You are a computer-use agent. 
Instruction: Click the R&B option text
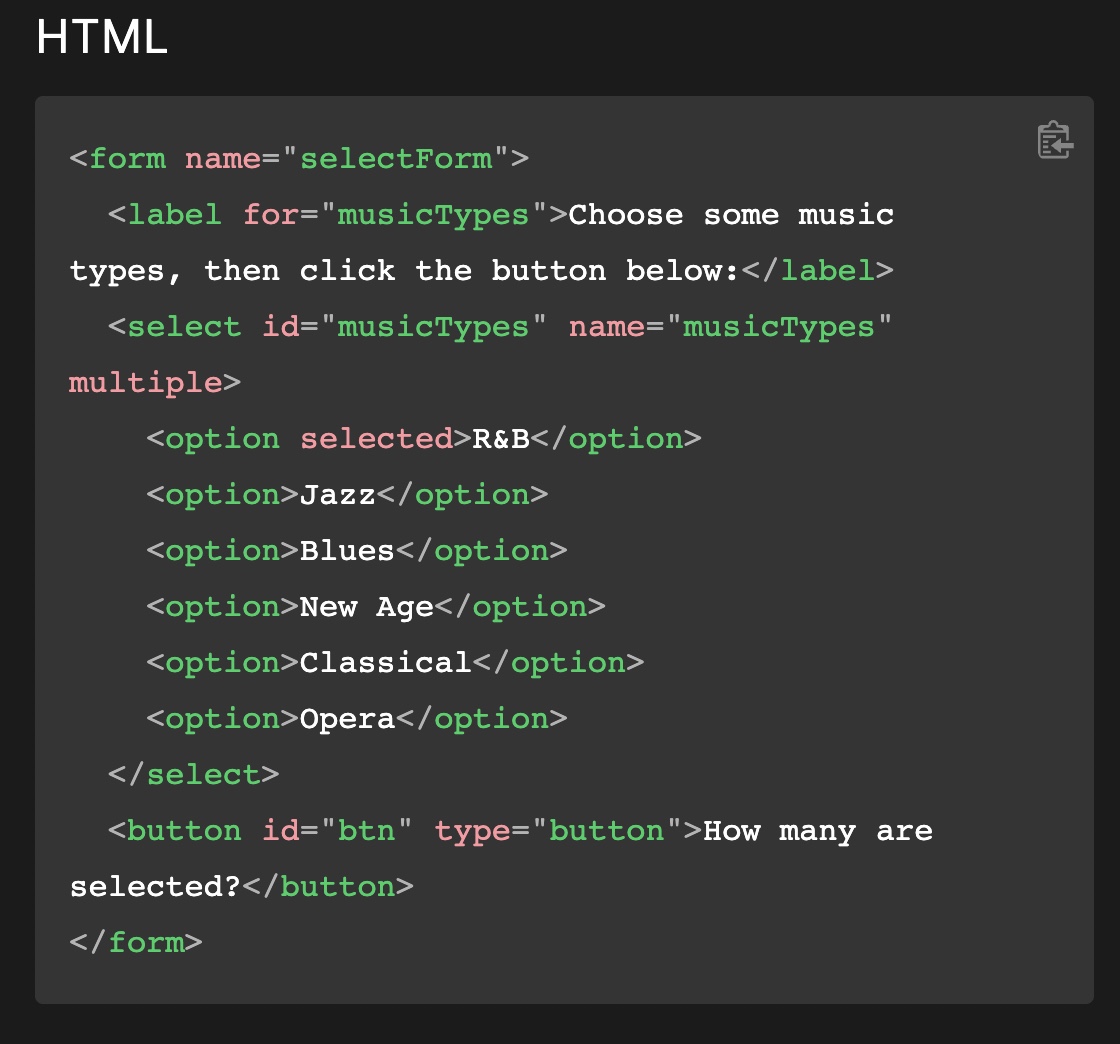click(x=500, y=439)
